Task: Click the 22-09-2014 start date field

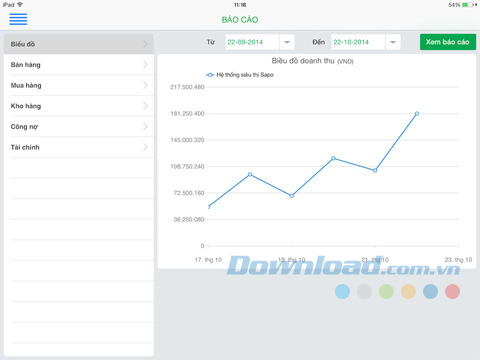Action: (x=252, y=42)
